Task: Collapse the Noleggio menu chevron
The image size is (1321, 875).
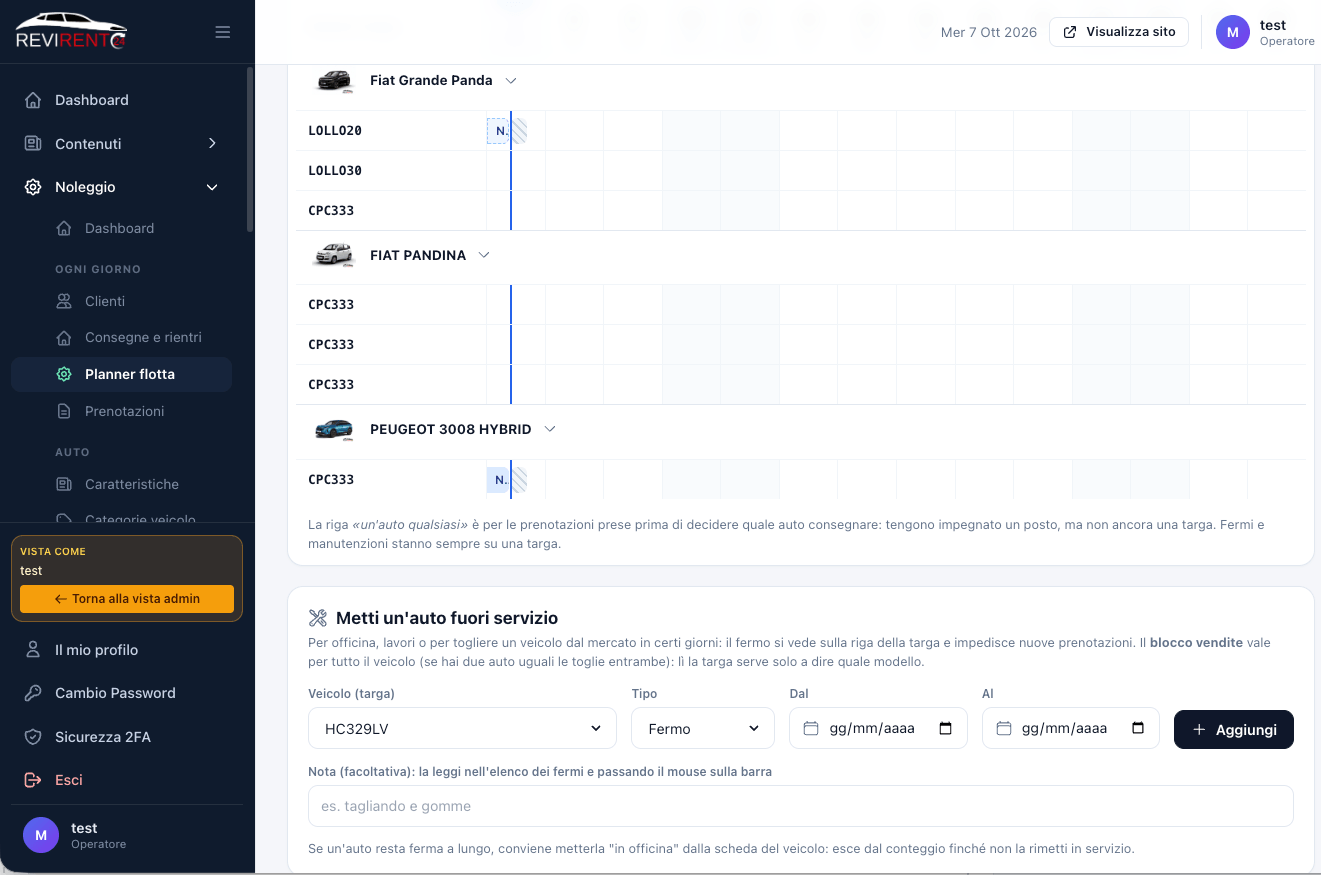Action: pos(212,187)
